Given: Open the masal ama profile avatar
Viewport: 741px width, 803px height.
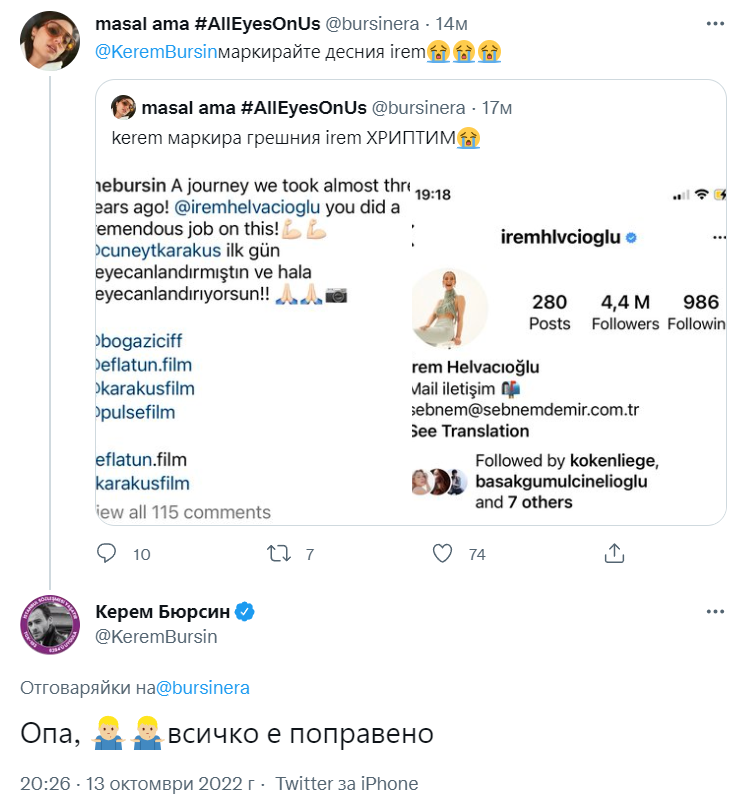Looking at the screenshot, I should [49, 41].
